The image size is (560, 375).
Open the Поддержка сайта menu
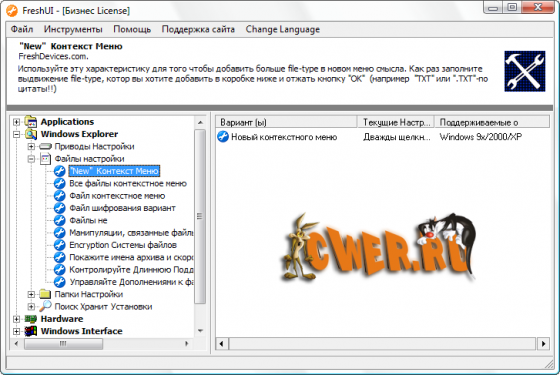198,29
